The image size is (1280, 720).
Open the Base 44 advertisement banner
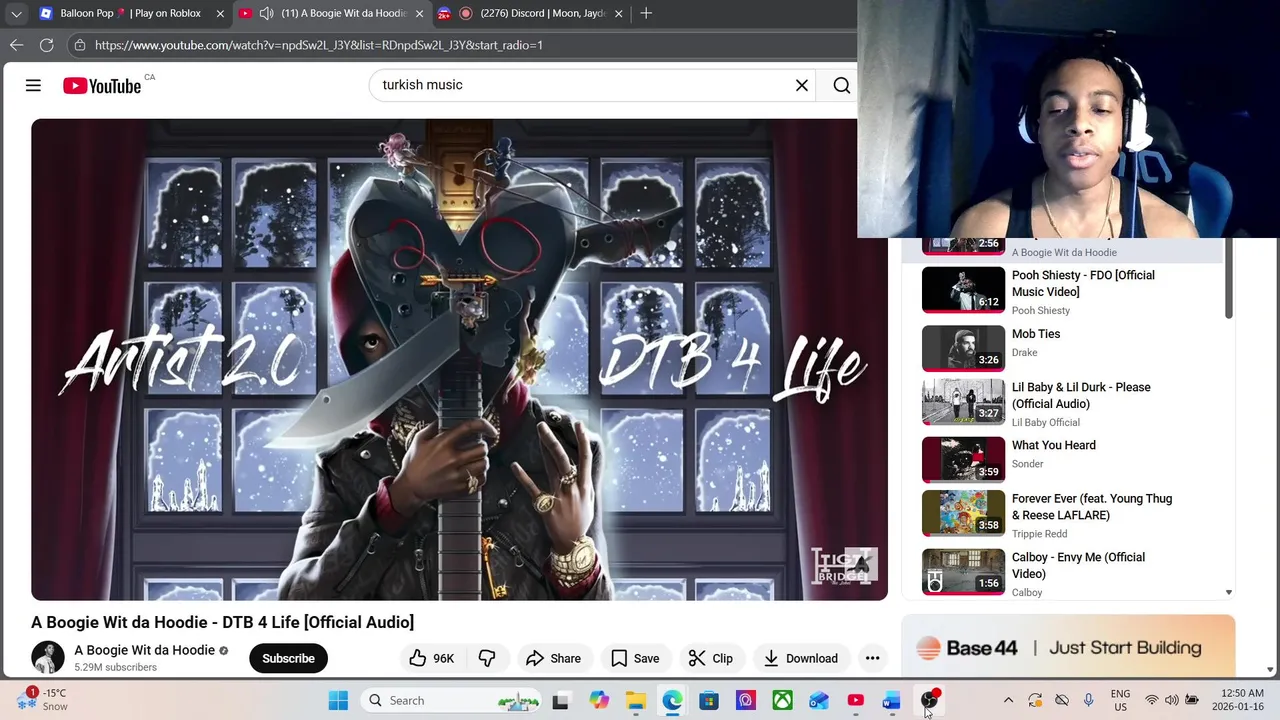point(1068,647)
